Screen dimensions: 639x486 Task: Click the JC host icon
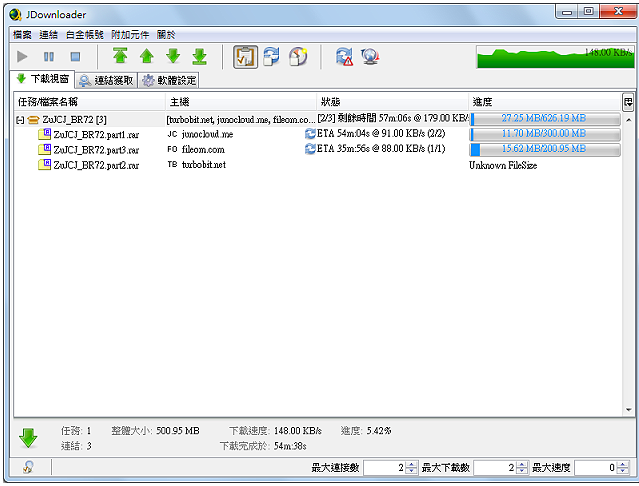(172, 134)
